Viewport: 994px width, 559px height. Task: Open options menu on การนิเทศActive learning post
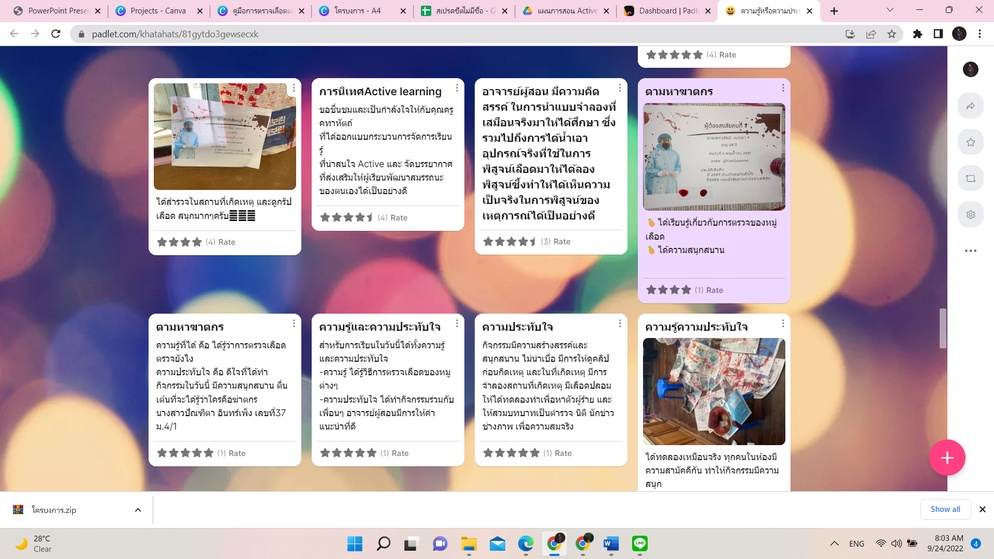(x=457, y=88)
